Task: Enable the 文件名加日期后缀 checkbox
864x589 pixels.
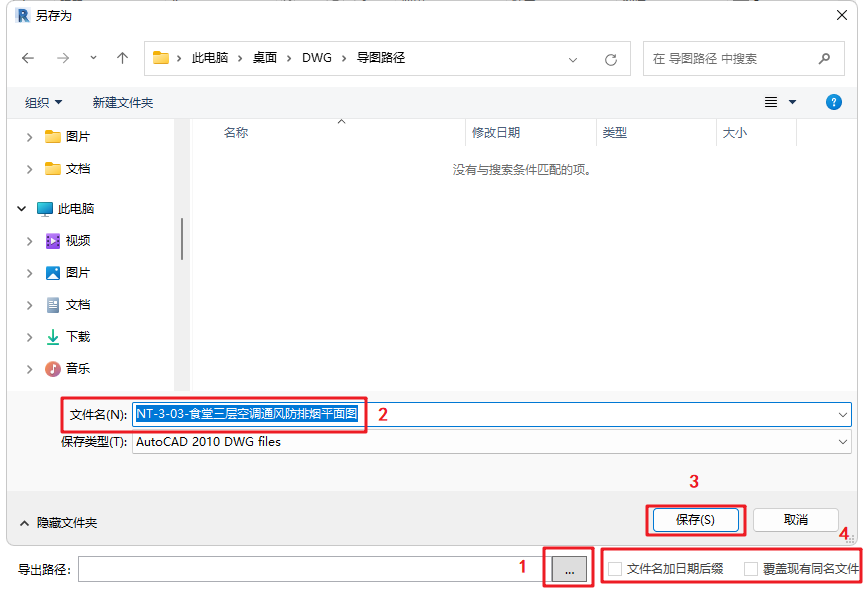Action: tap(615, 567)
